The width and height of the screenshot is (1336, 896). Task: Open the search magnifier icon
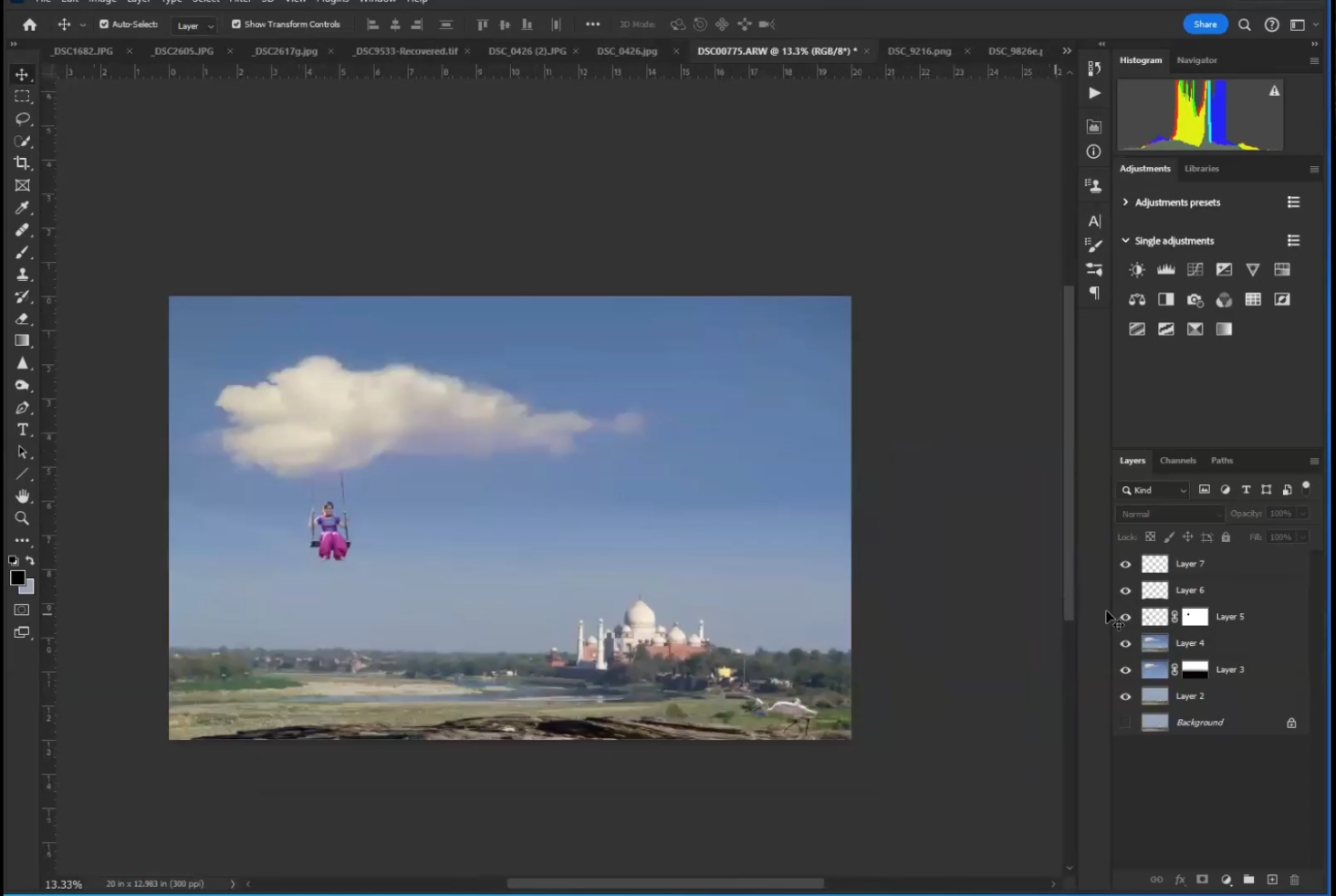[1244, 25]
